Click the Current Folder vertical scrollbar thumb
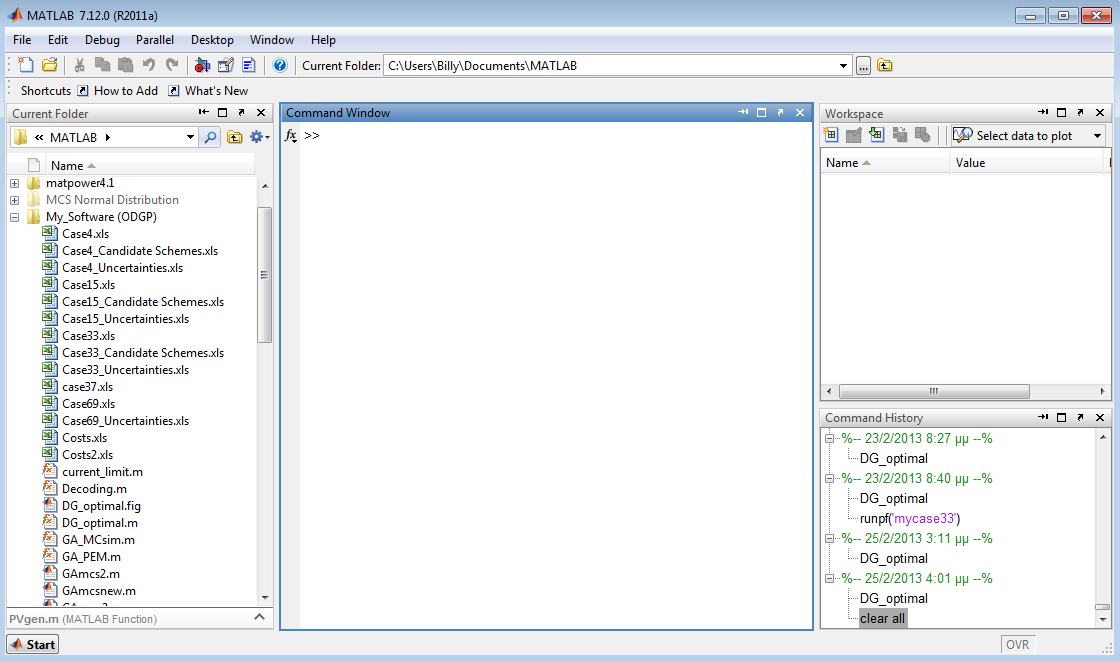Viewport: 1120px width, 661px height. point(264,275)
